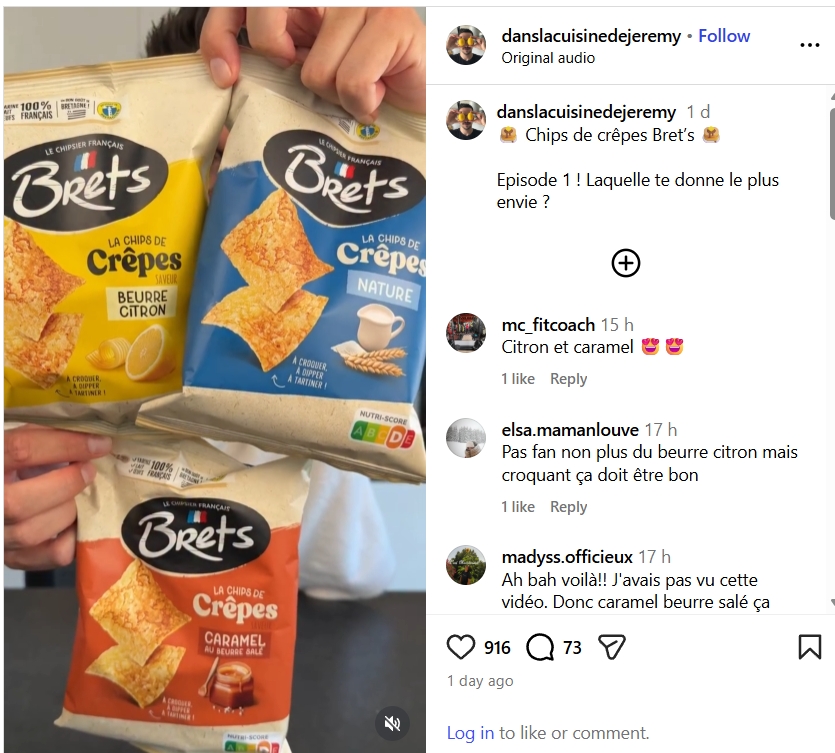
Task: Reply to mc_fitcoach's comment
Action: 568,379
